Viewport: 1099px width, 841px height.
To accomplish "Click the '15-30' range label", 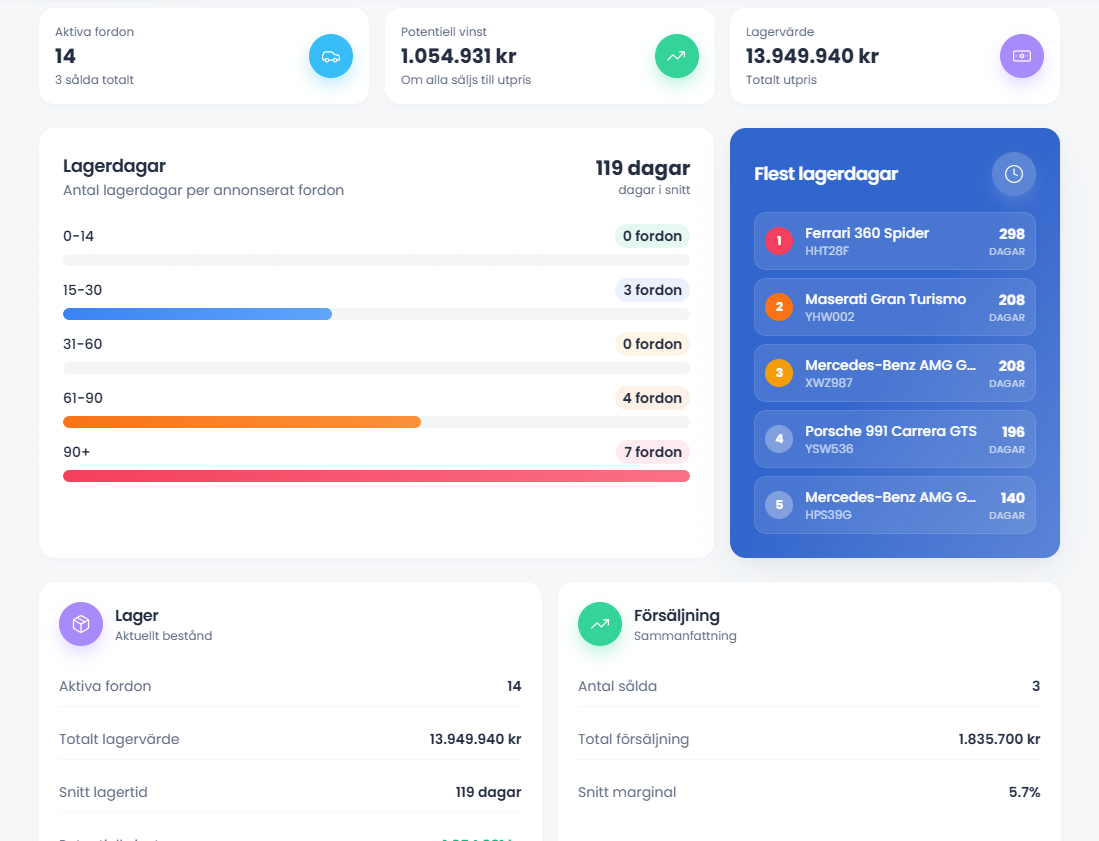I will (83, 290).
